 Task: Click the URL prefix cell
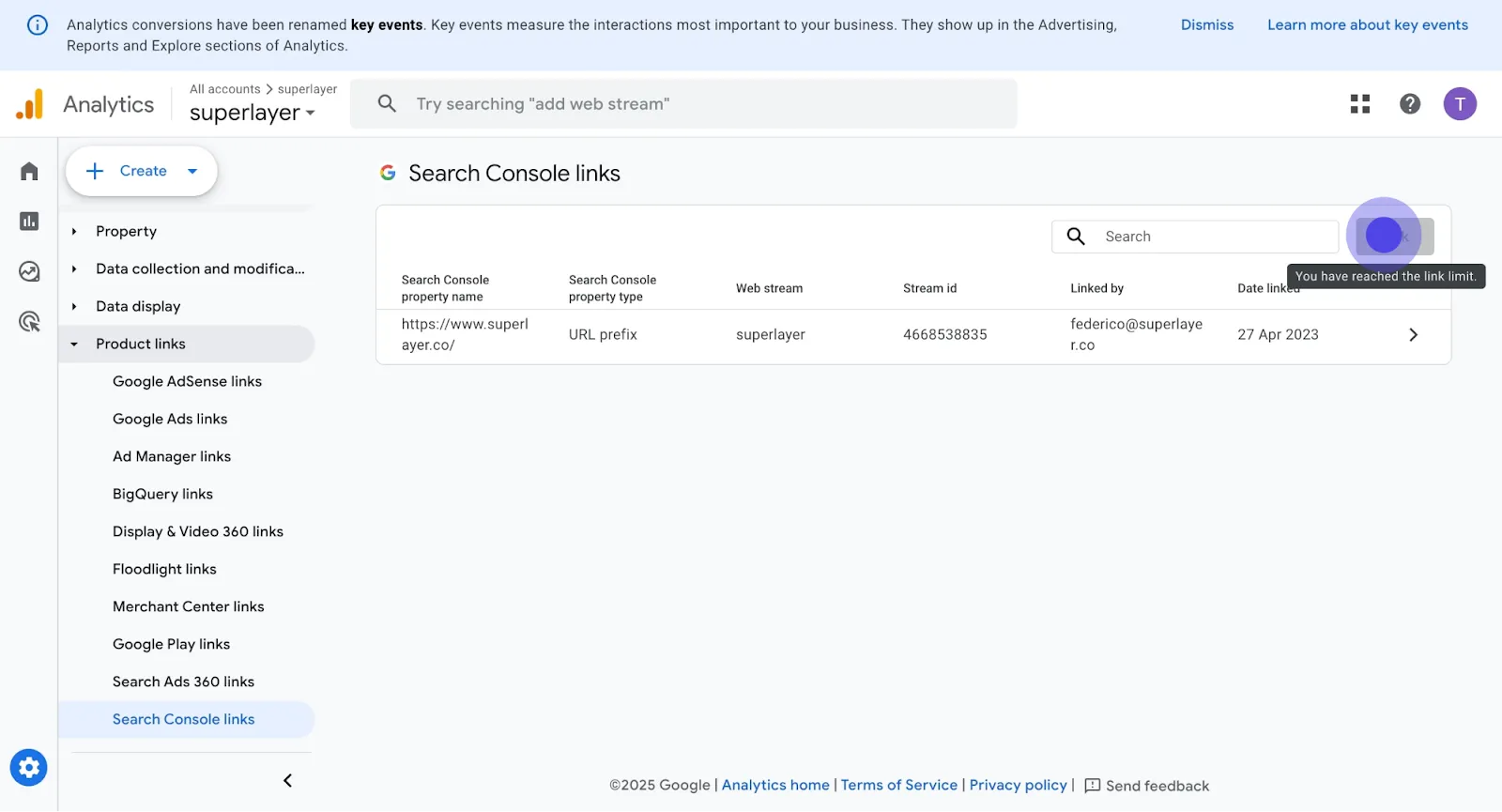click(603, 334)
